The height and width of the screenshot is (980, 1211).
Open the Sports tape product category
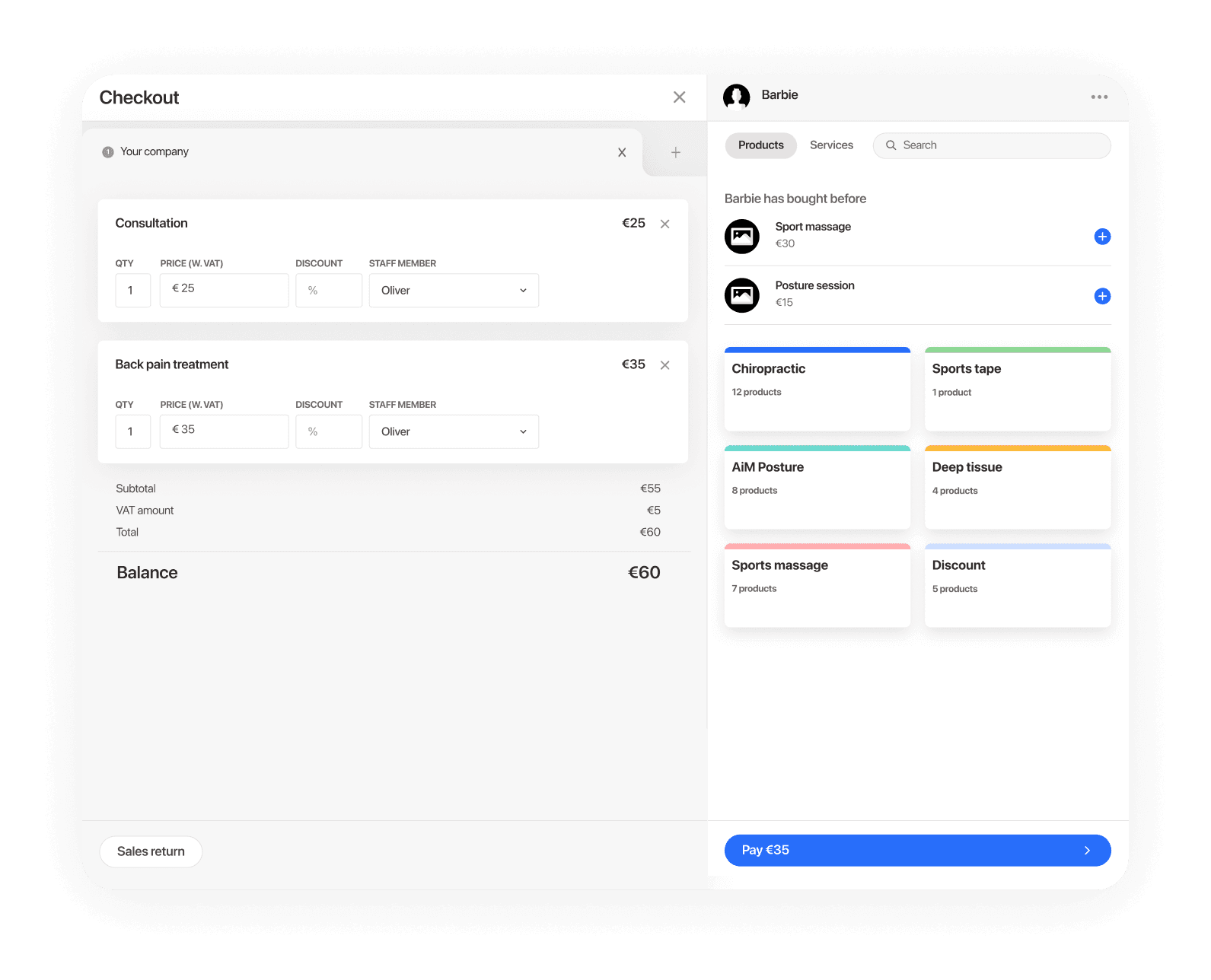point(1018,389)
